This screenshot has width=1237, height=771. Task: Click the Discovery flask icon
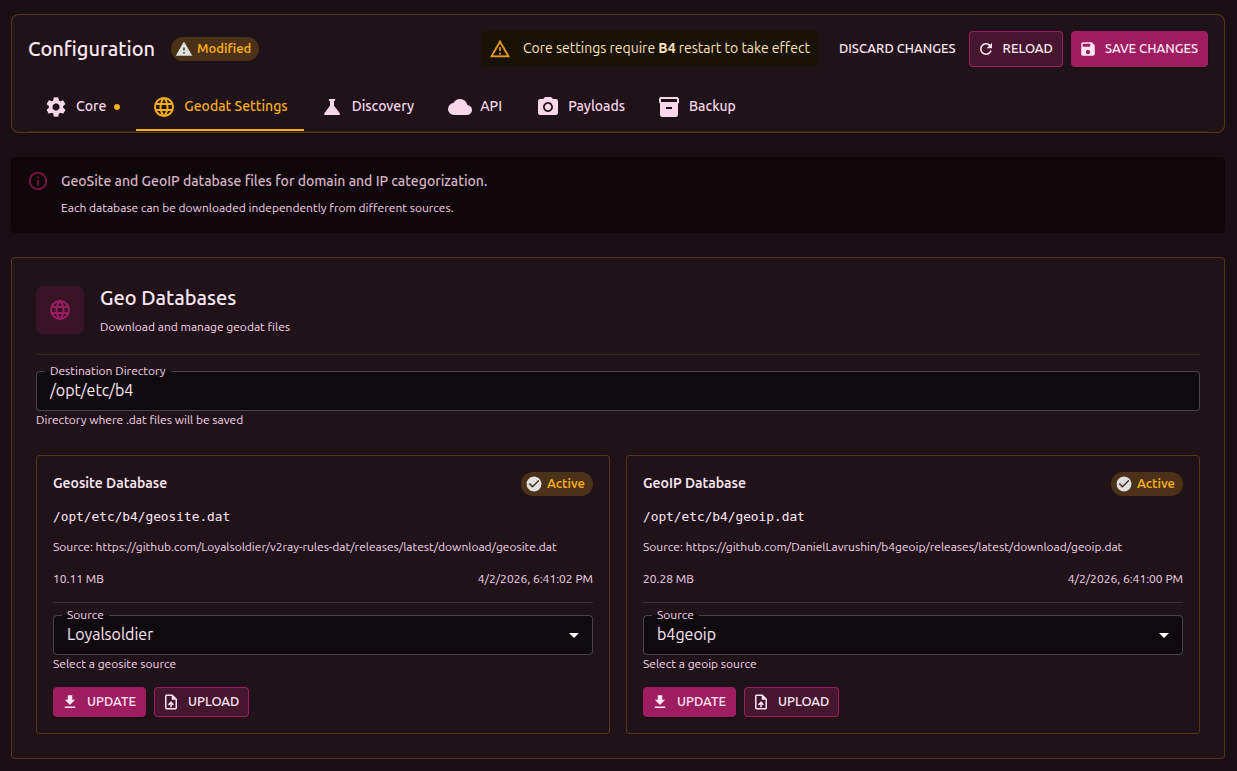[332, 106]
